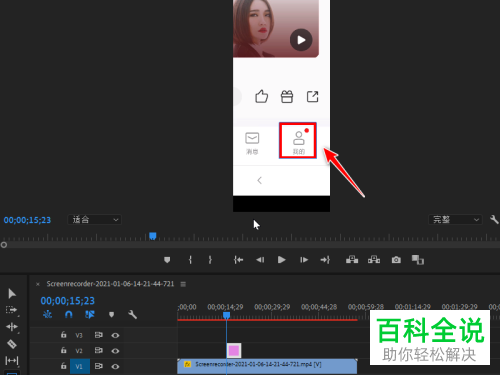This screenshot has height=375, width=500.
Task: Hide track V2 output eye
Action: click(115, 351)
